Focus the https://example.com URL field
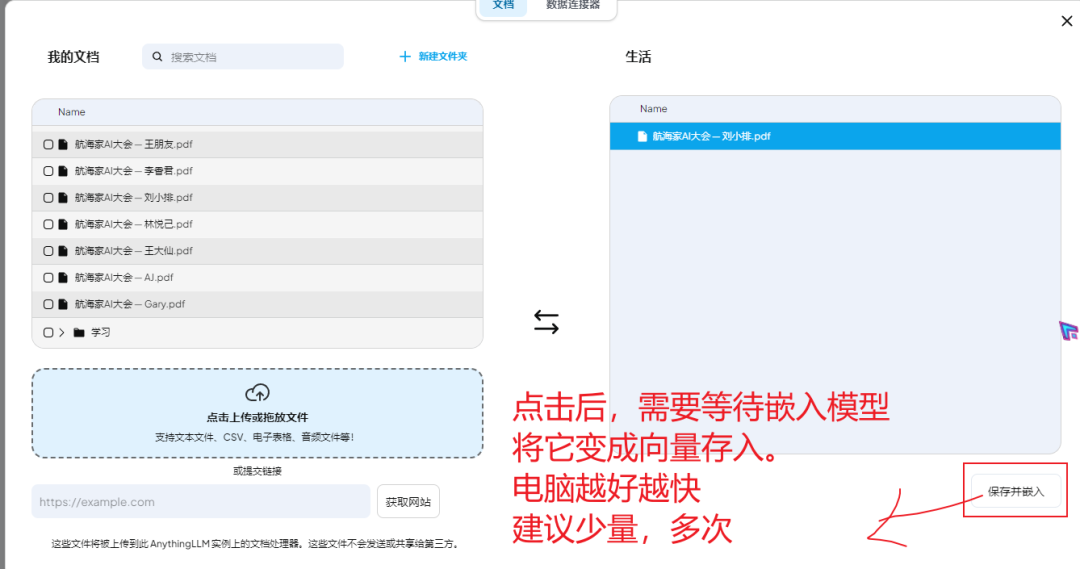Screen dimensions: 1080x569 [x=201, y=501]
